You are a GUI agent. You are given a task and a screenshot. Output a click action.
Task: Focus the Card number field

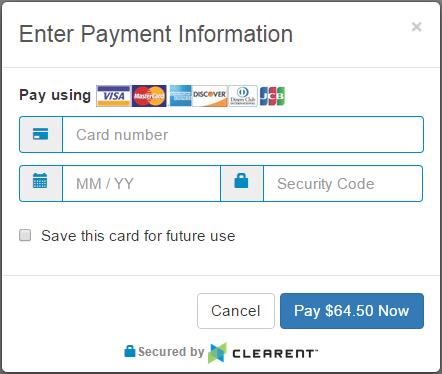[243, 135]
